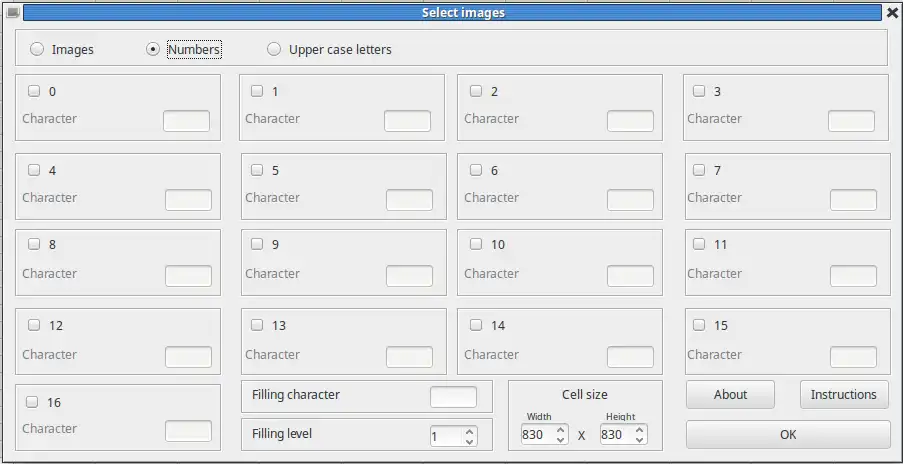Close the Select images dialog
This screenshot has height=464, width=903.
pyautogui.click(x=892, y=13)
